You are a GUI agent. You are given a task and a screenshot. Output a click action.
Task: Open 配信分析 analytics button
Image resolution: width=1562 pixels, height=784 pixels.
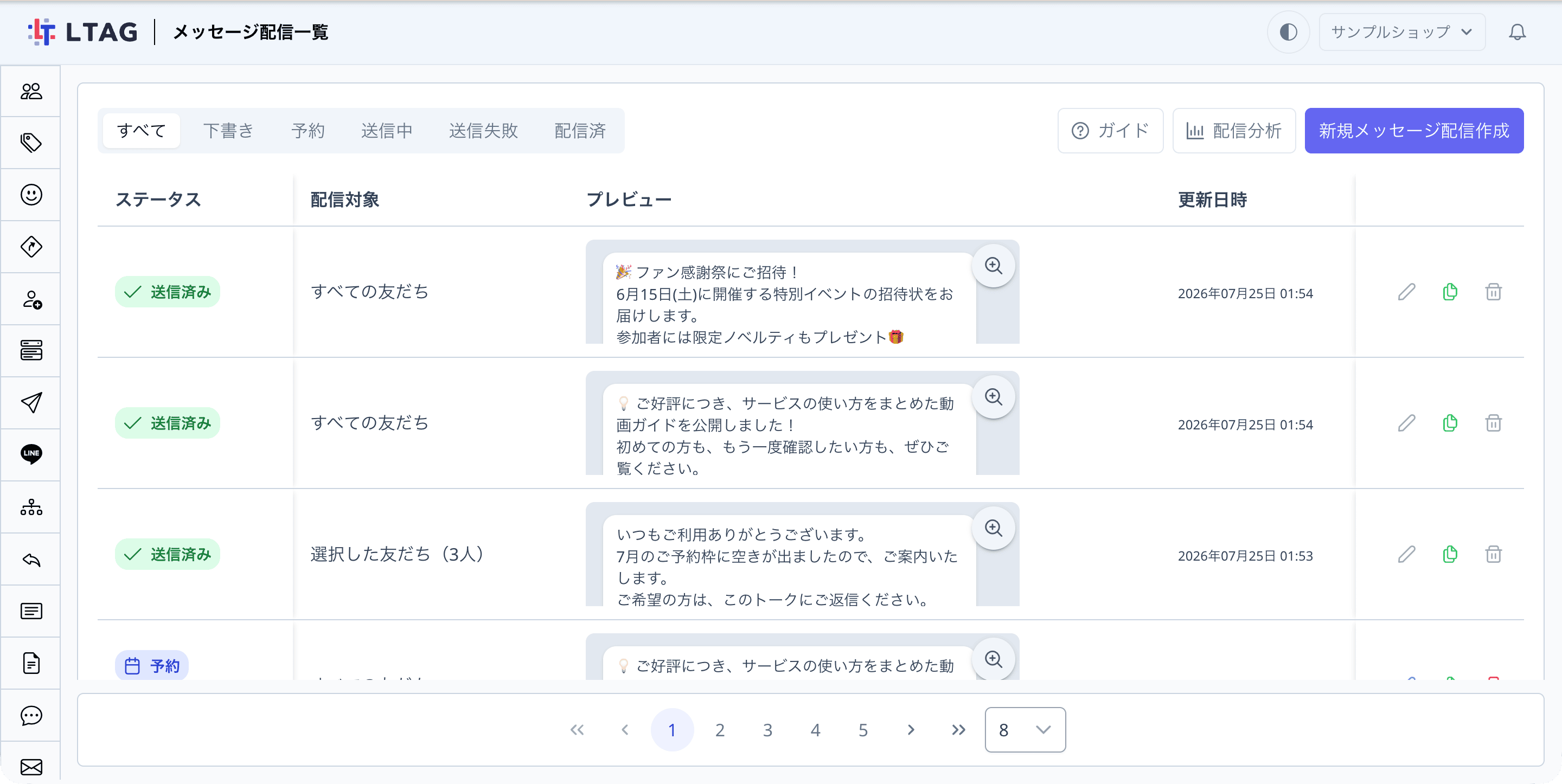1233,130
